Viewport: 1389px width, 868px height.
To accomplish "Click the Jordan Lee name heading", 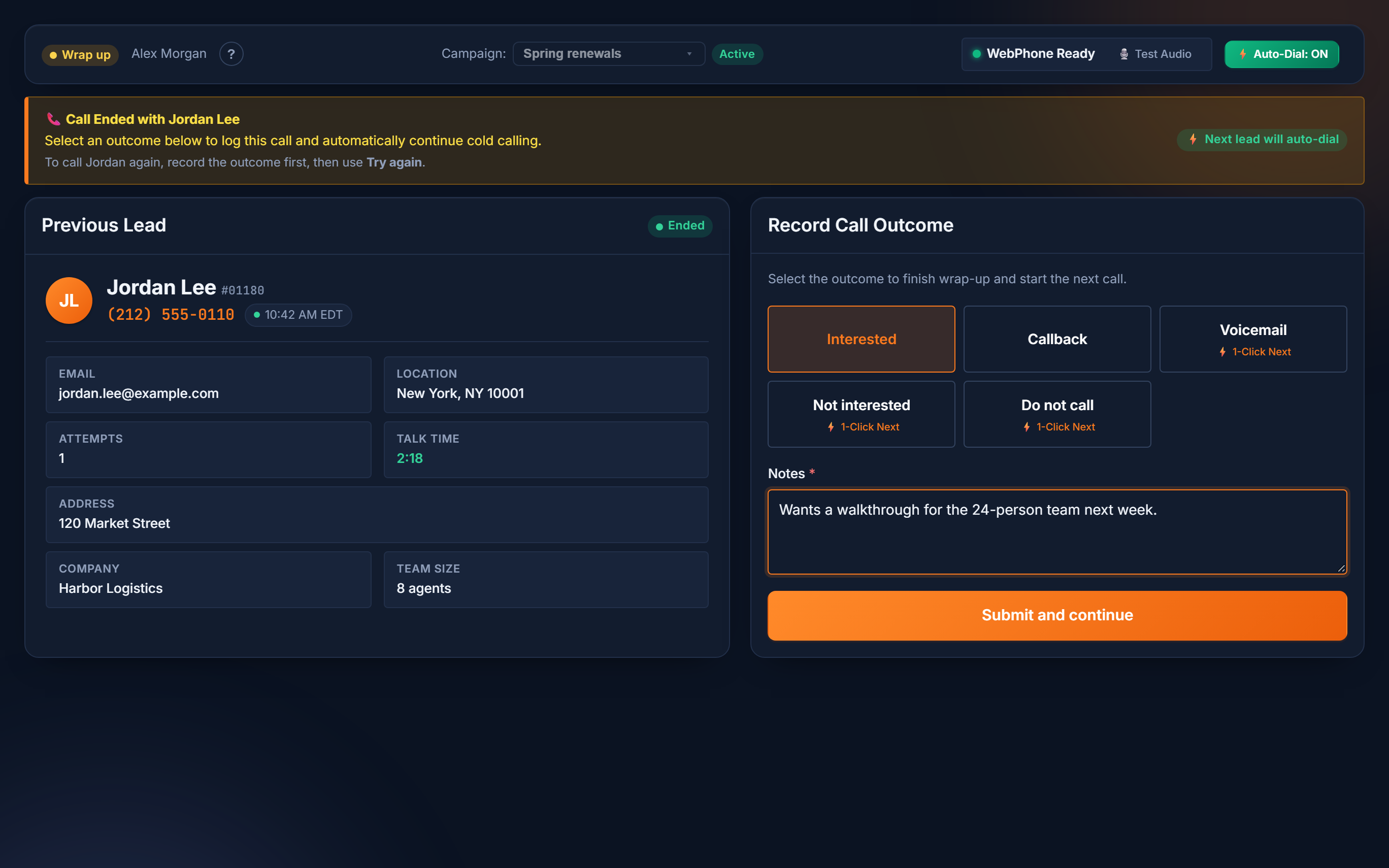I will click(x=161, y=287).
